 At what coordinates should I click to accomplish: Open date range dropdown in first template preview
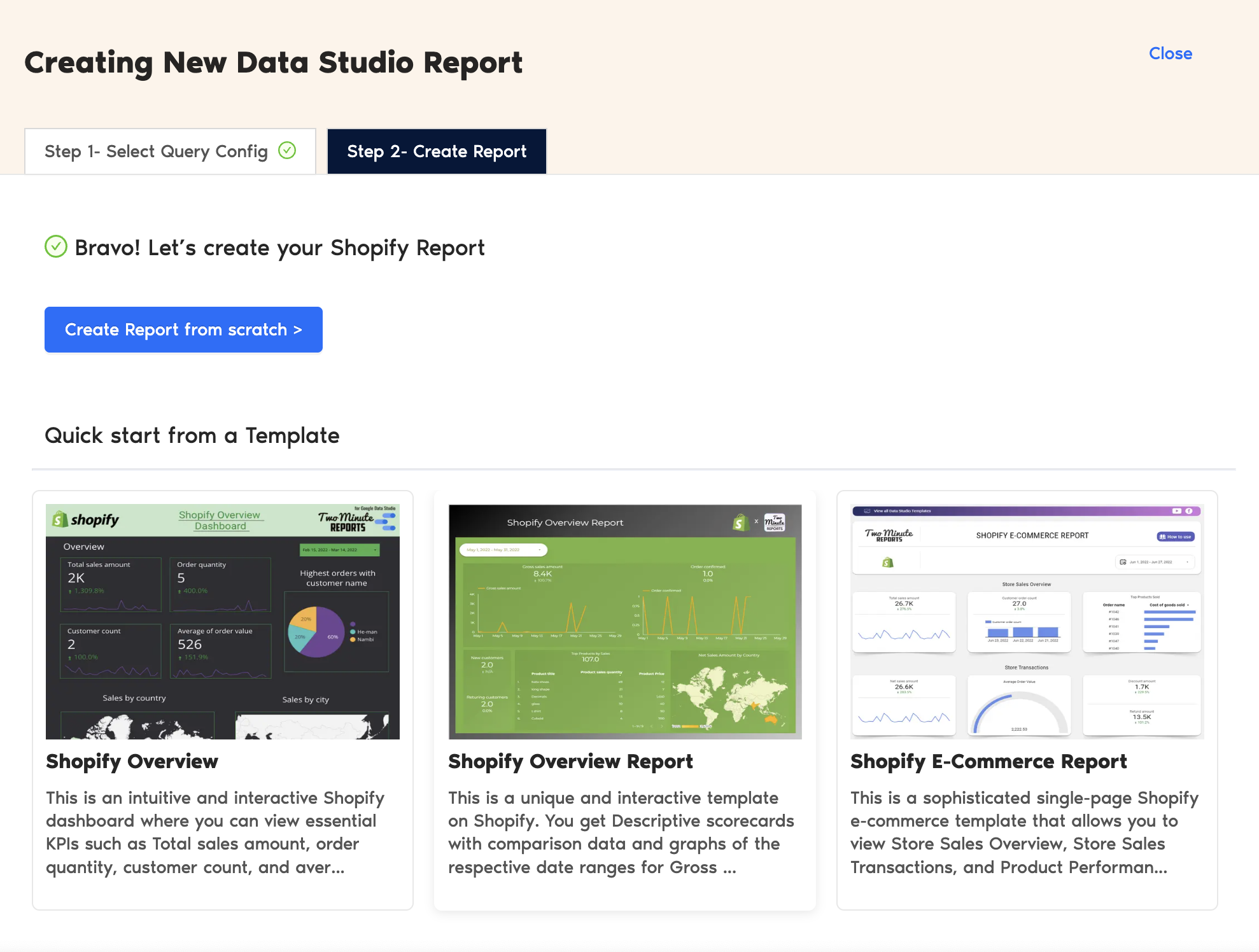coord(339,550)
